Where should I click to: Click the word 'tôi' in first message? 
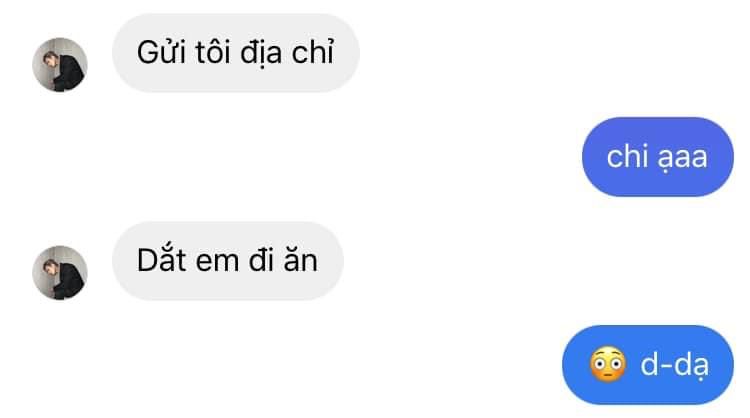(213, 52)
